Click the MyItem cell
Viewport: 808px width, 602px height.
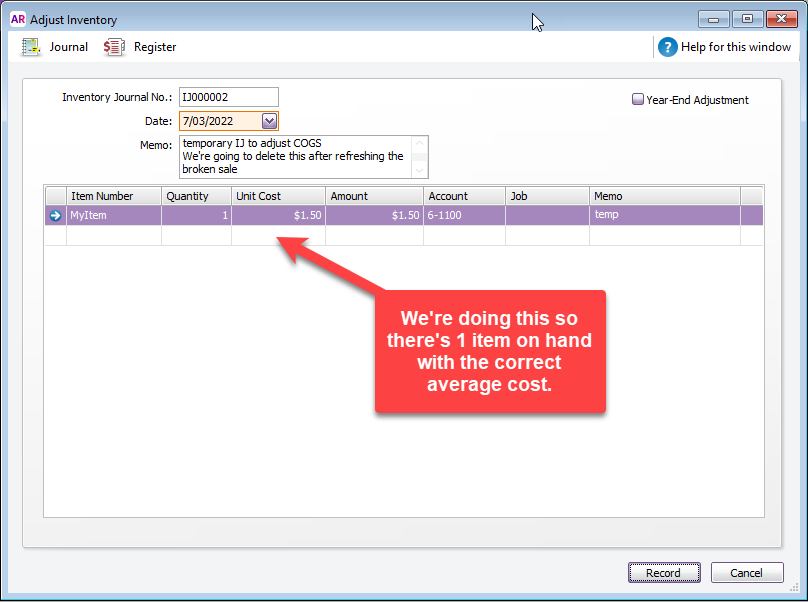[113, 215]
